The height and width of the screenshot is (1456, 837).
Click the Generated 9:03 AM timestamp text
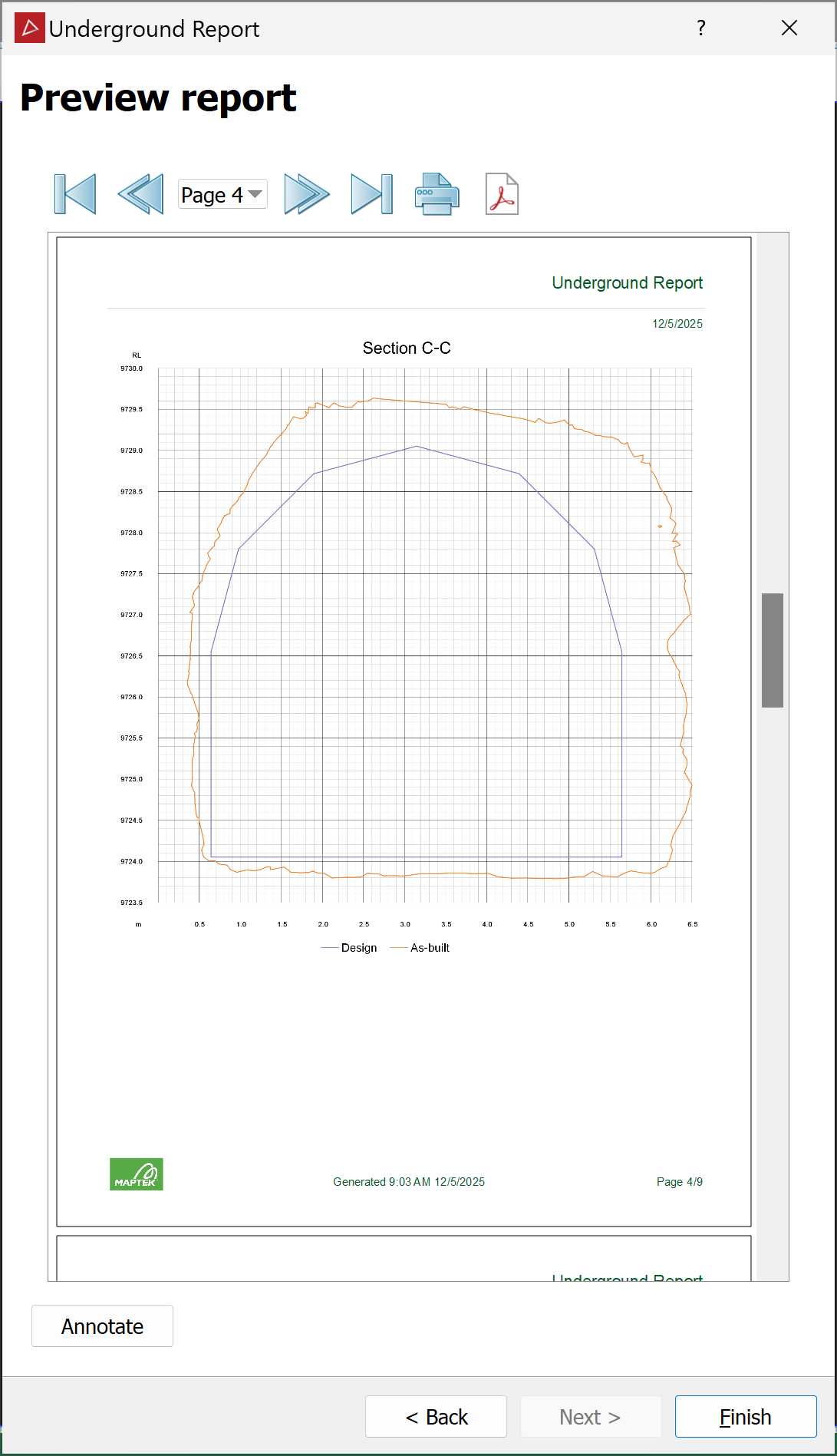[x=409, y=1182]
